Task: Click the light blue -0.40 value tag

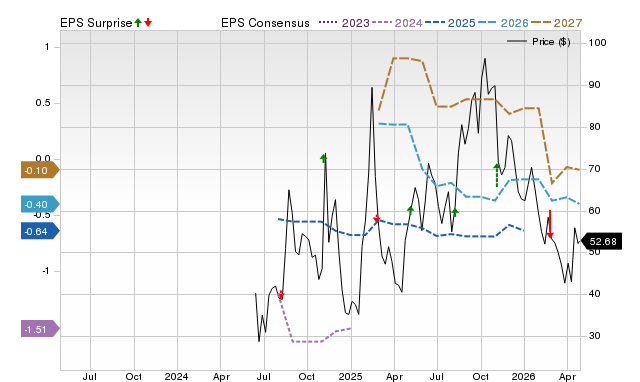Action: [40, 204]
